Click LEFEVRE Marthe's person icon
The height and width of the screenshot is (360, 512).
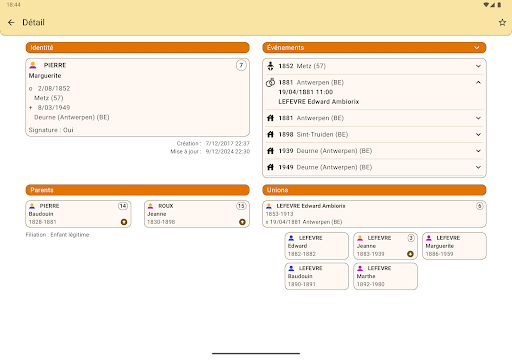[x=360, y=268]
